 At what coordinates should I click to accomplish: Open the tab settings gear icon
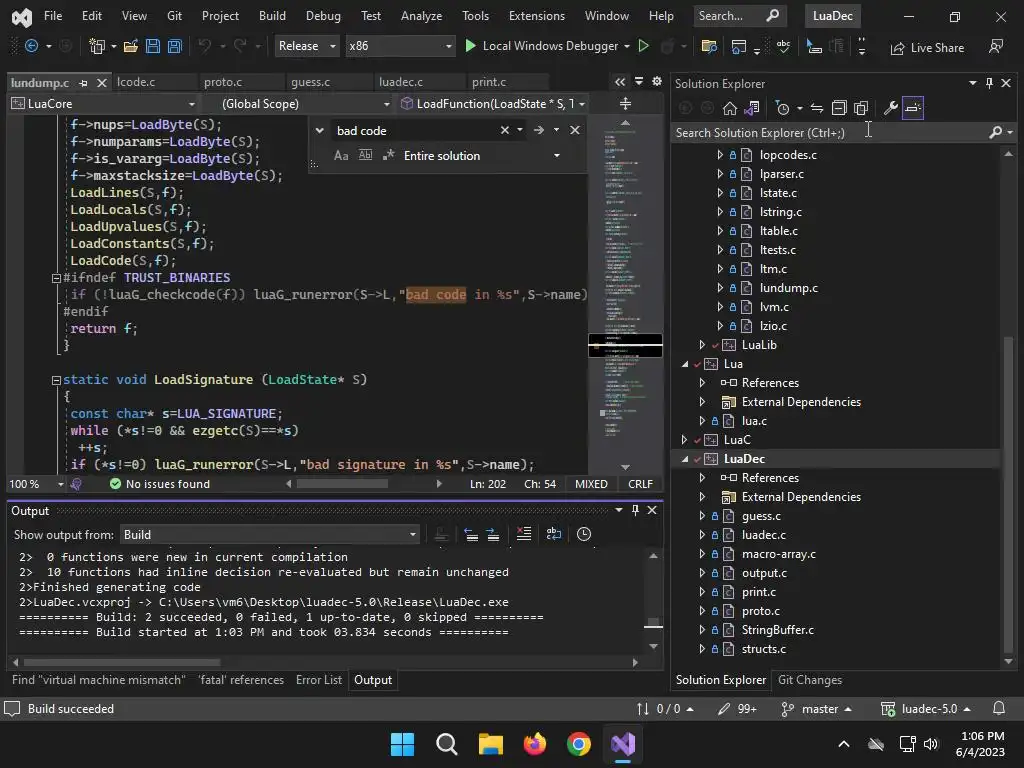[657, 81]
